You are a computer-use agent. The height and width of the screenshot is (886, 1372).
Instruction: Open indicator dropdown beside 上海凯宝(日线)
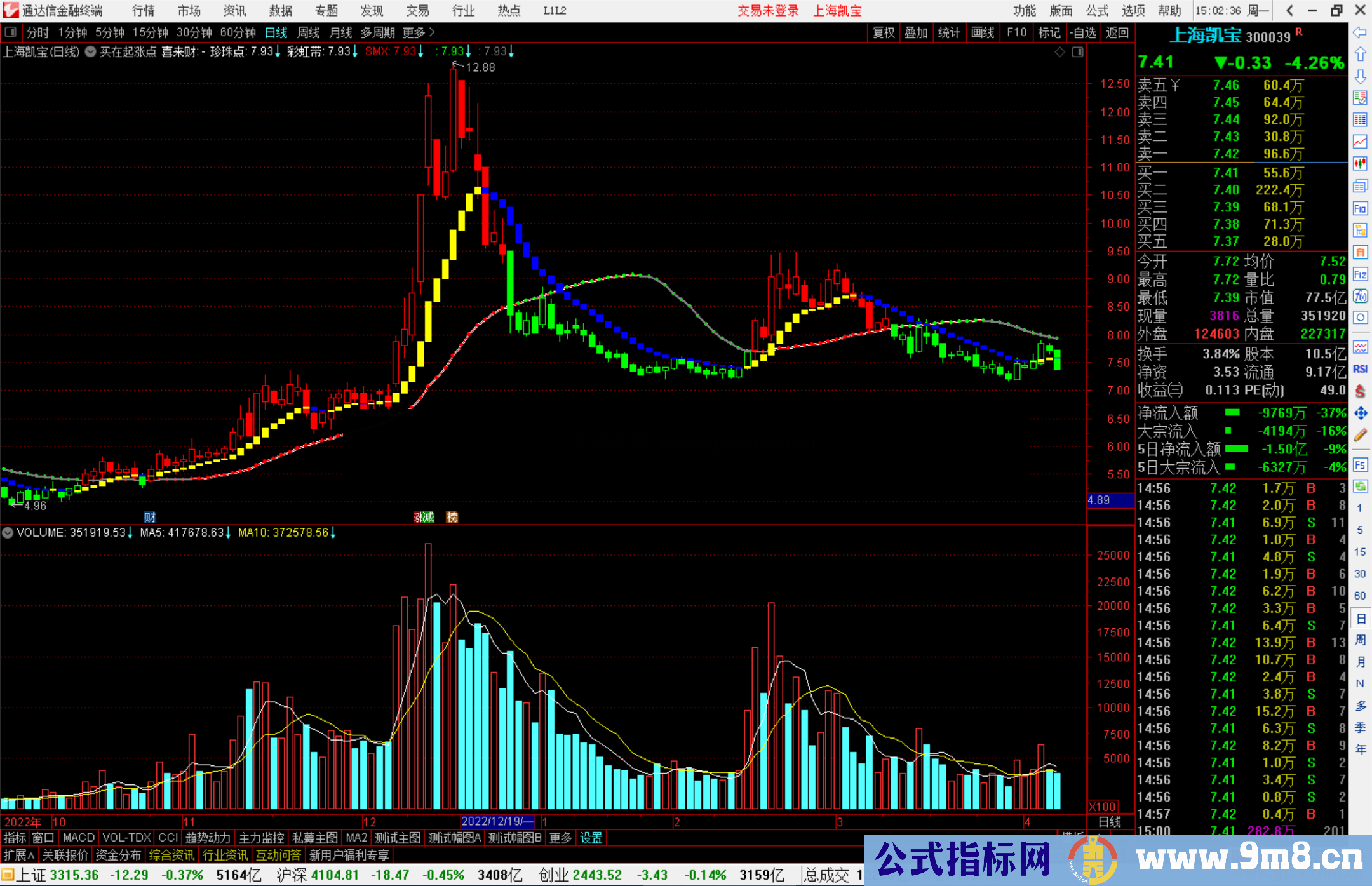[x=91, y=51]
